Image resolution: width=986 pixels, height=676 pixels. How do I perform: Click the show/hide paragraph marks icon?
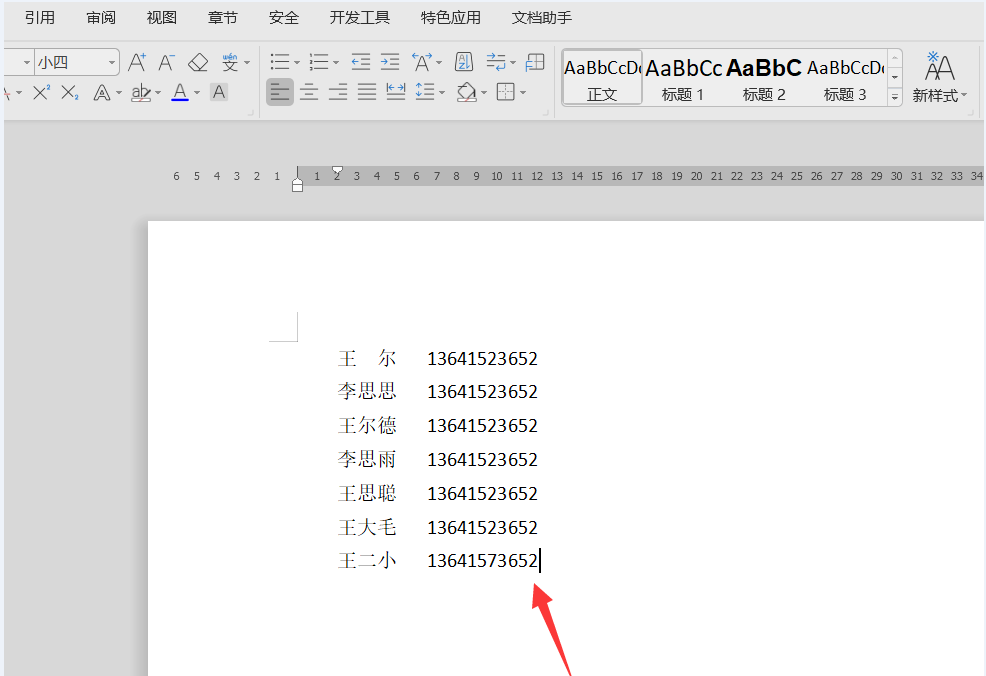(496, 62)
